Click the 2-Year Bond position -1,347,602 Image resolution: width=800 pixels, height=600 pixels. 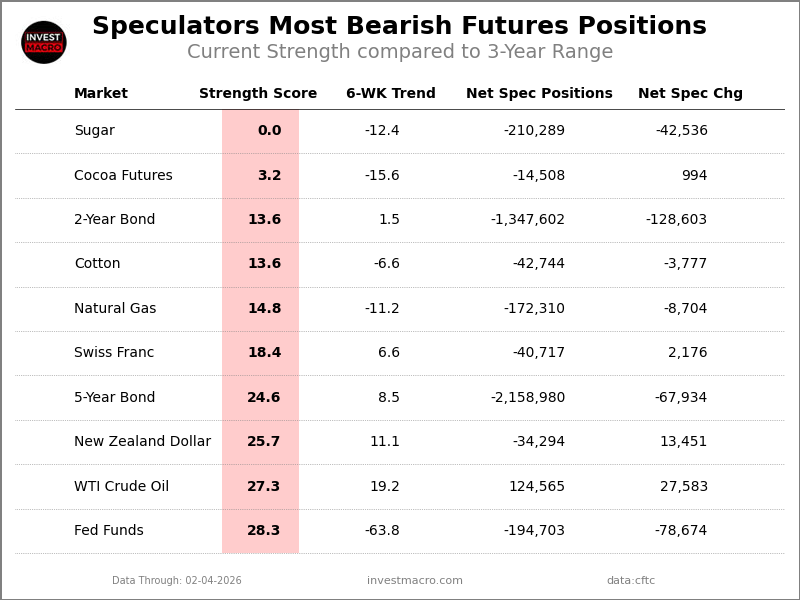[527, 220]
